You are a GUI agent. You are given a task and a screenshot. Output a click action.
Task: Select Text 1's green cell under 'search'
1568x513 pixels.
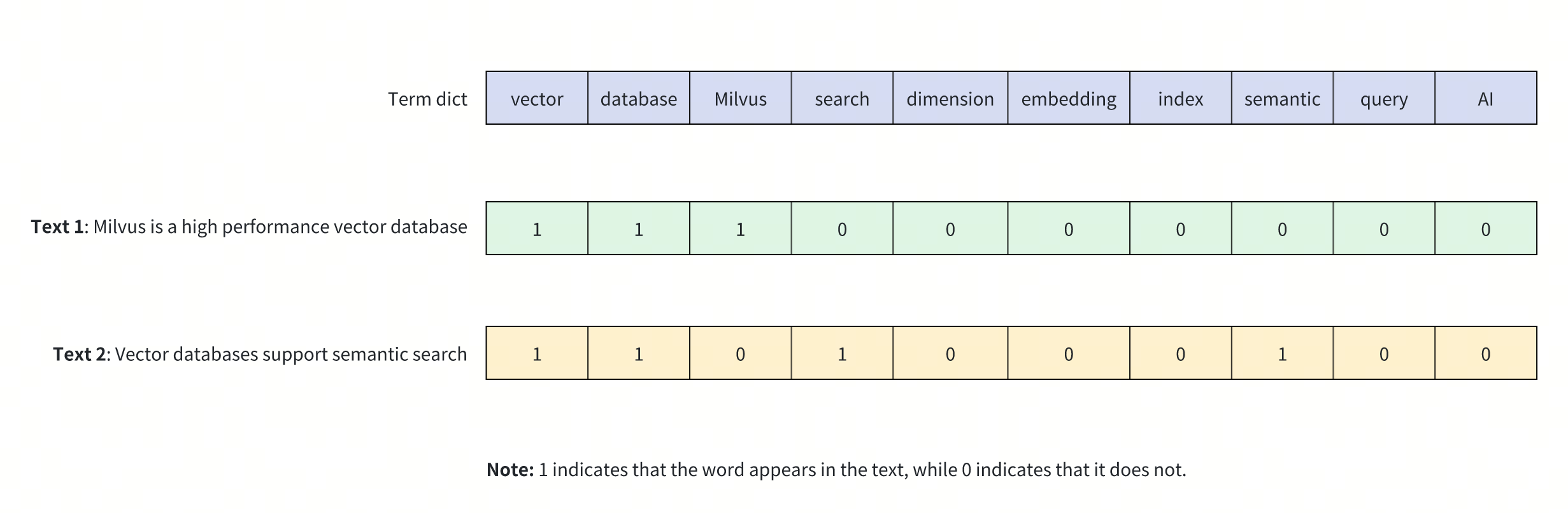(x=842, y=229)
